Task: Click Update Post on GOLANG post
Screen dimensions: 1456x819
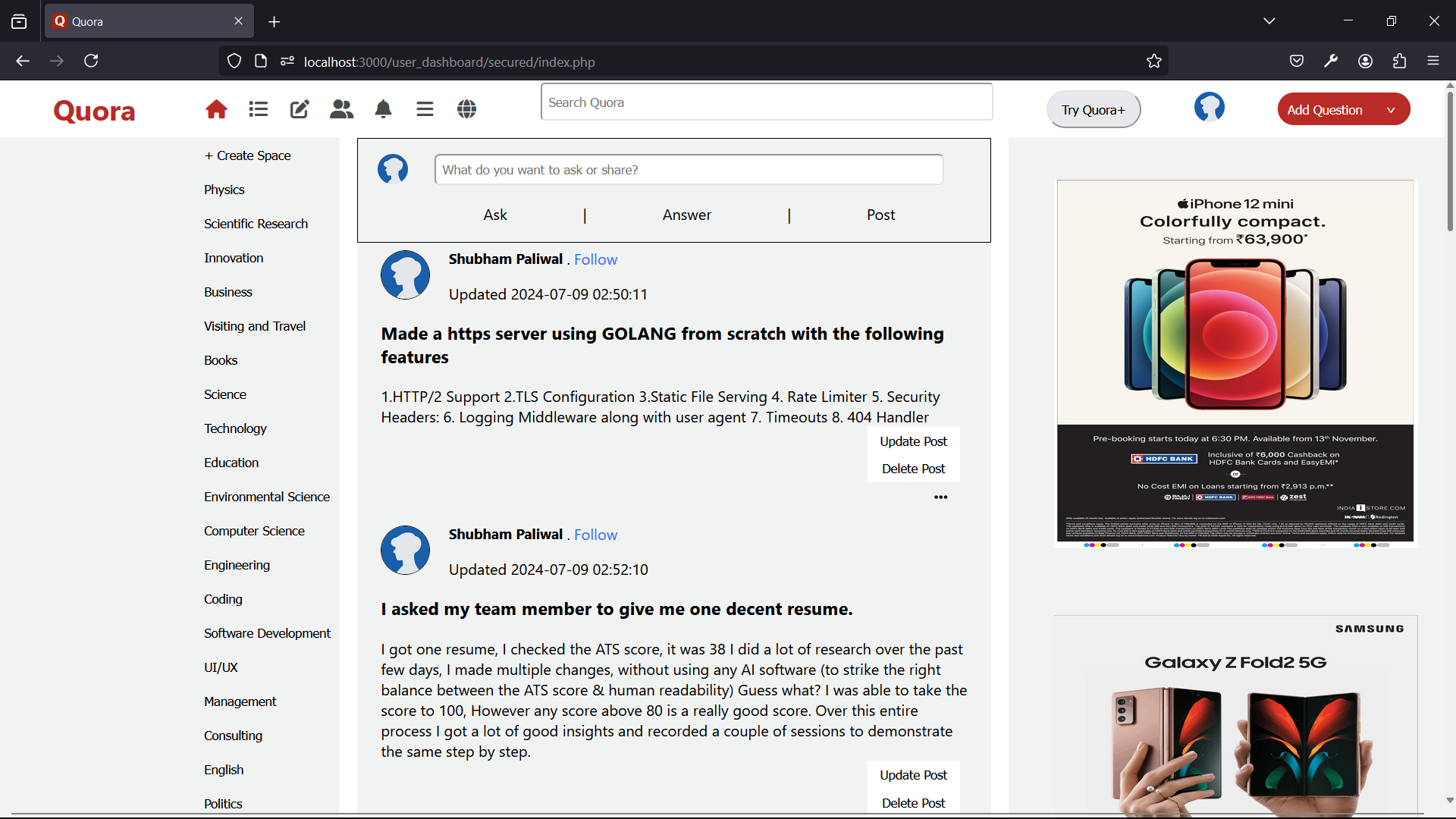Action: 913,441
